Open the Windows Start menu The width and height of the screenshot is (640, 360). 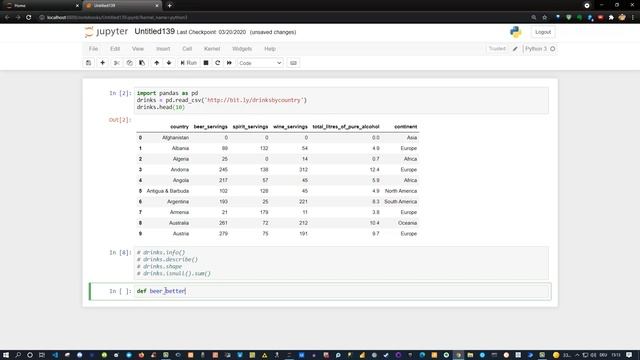coord(6,355)
